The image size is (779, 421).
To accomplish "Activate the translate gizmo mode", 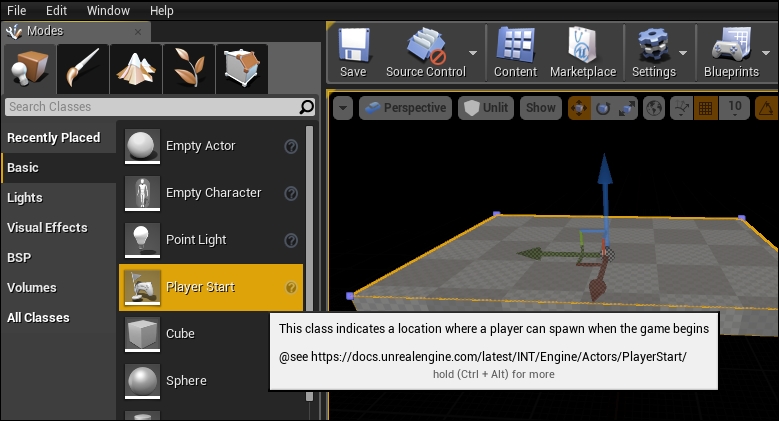I will (x=579, y=108).
